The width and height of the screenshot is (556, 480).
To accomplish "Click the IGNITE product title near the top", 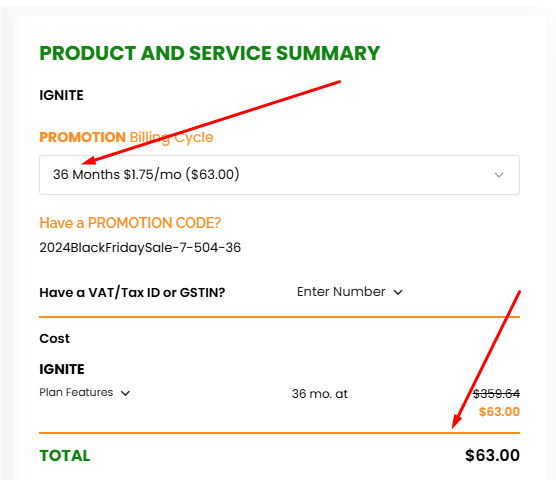I will click(x=61, y=95).
